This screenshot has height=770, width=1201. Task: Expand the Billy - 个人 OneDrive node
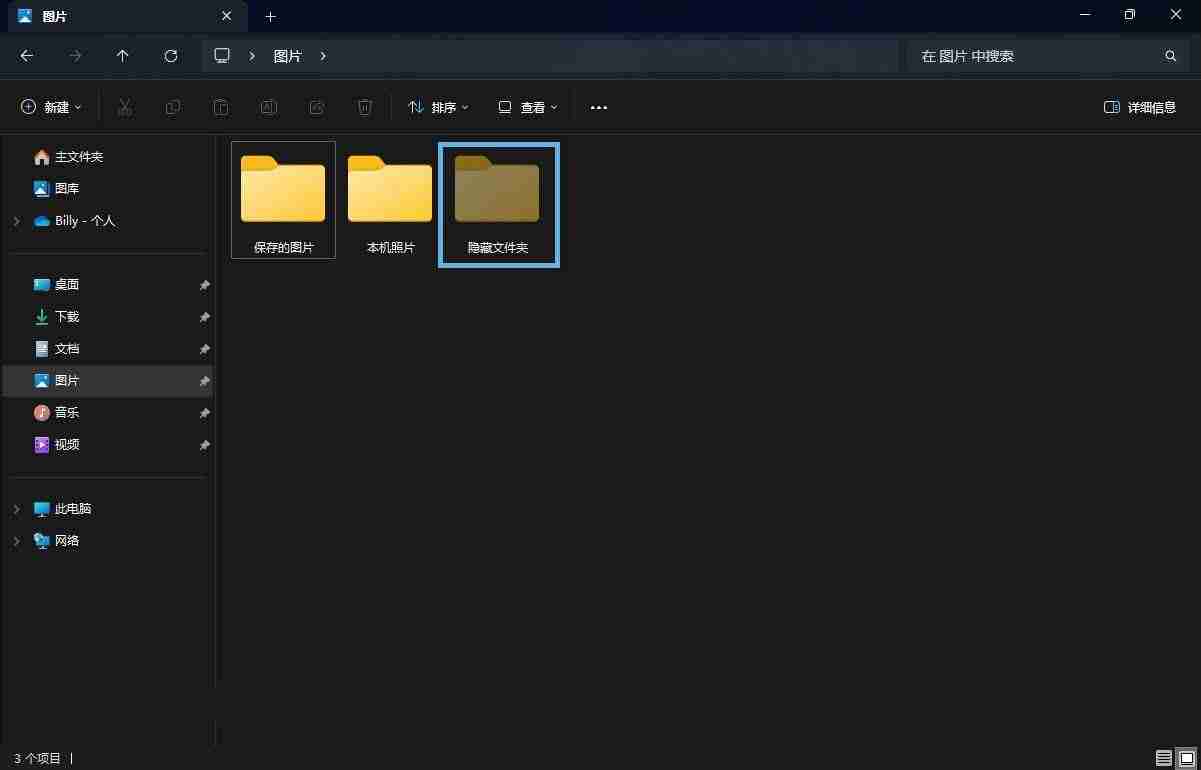pos(16,221)
